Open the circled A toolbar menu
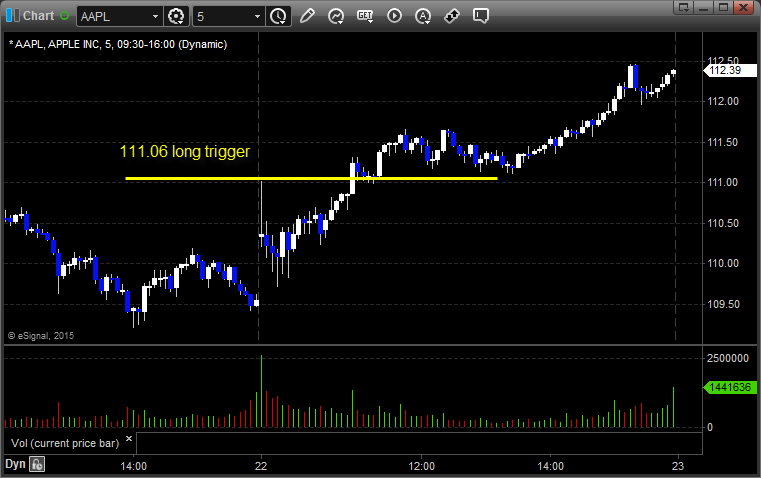The image size is (761, 478). click(423, 16)
